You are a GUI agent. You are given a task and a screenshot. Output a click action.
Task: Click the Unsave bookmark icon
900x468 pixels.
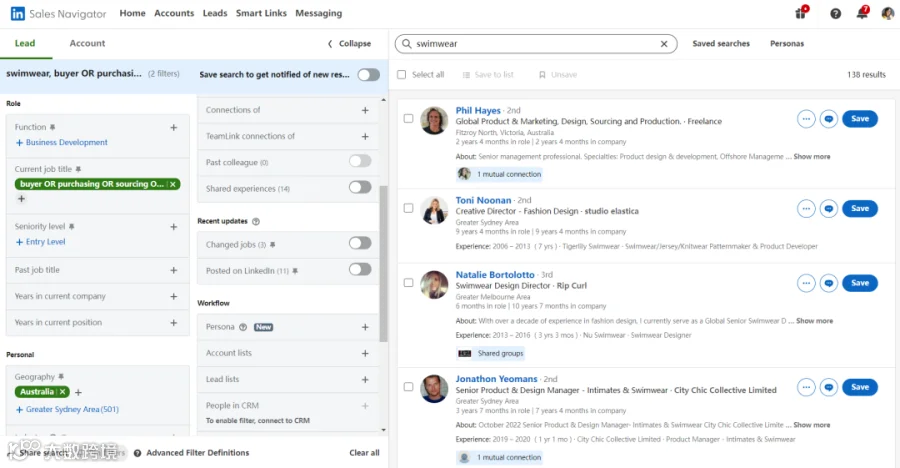(542, 75)
